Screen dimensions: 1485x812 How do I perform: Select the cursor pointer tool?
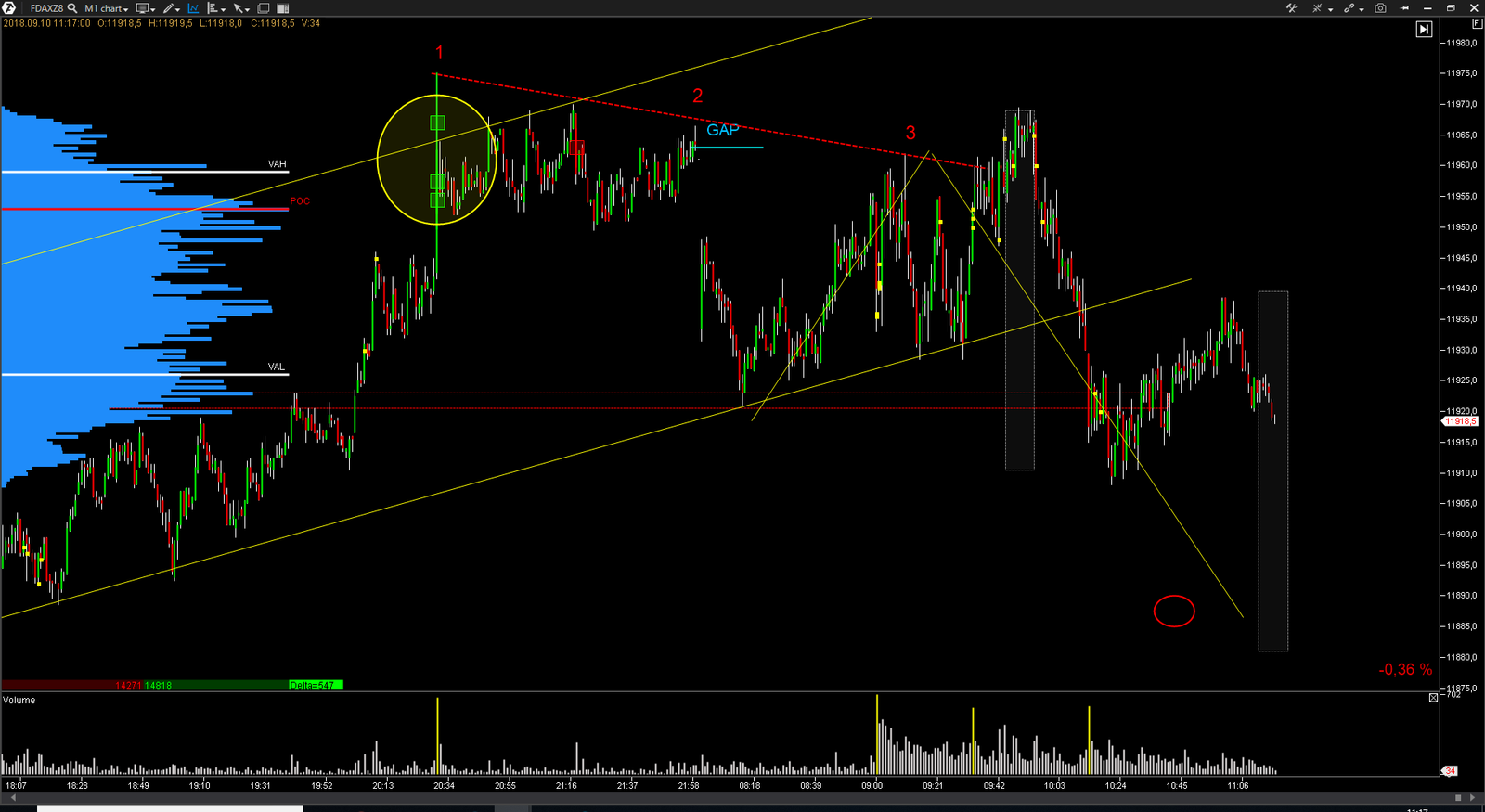tap(238, 9)
